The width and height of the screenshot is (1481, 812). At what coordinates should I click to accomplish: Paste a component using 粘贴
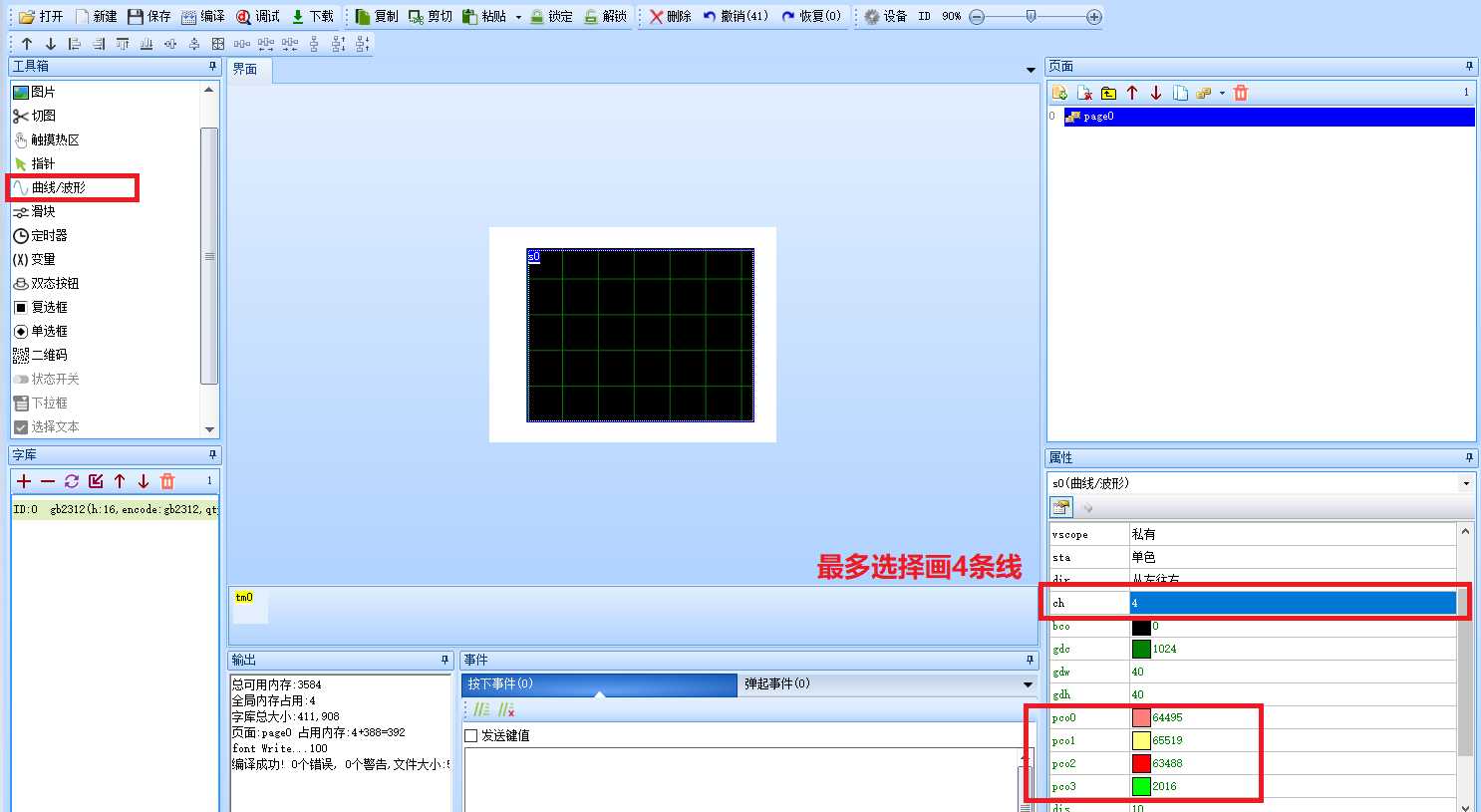tap(484, 17)
